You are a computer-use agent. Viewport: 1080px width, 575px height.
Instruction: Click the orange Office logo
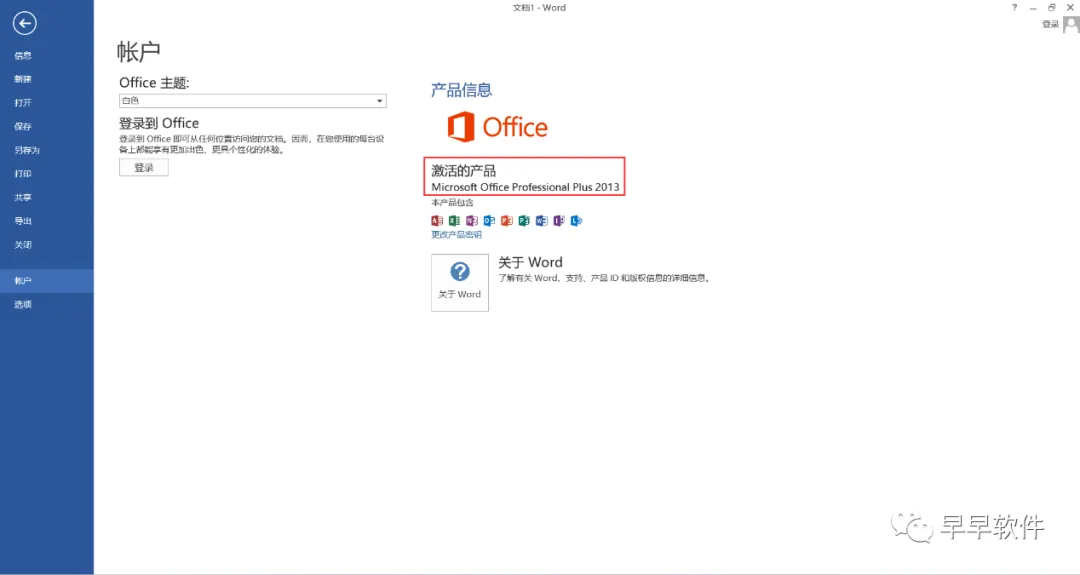[497, 127]
